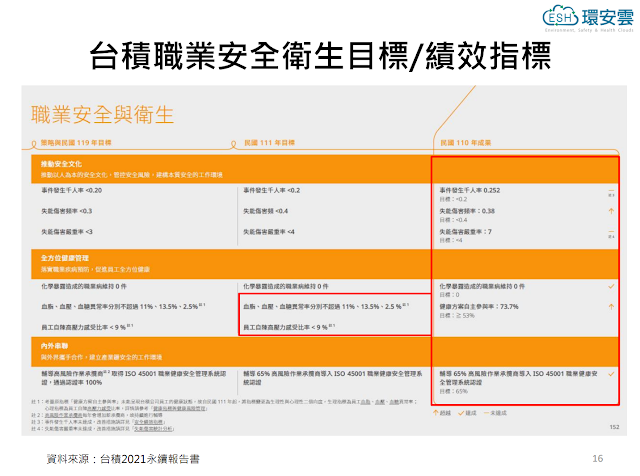640x476 pixels.
Task: Select the column header 民國 111 年目標
Action: (269, 142)
